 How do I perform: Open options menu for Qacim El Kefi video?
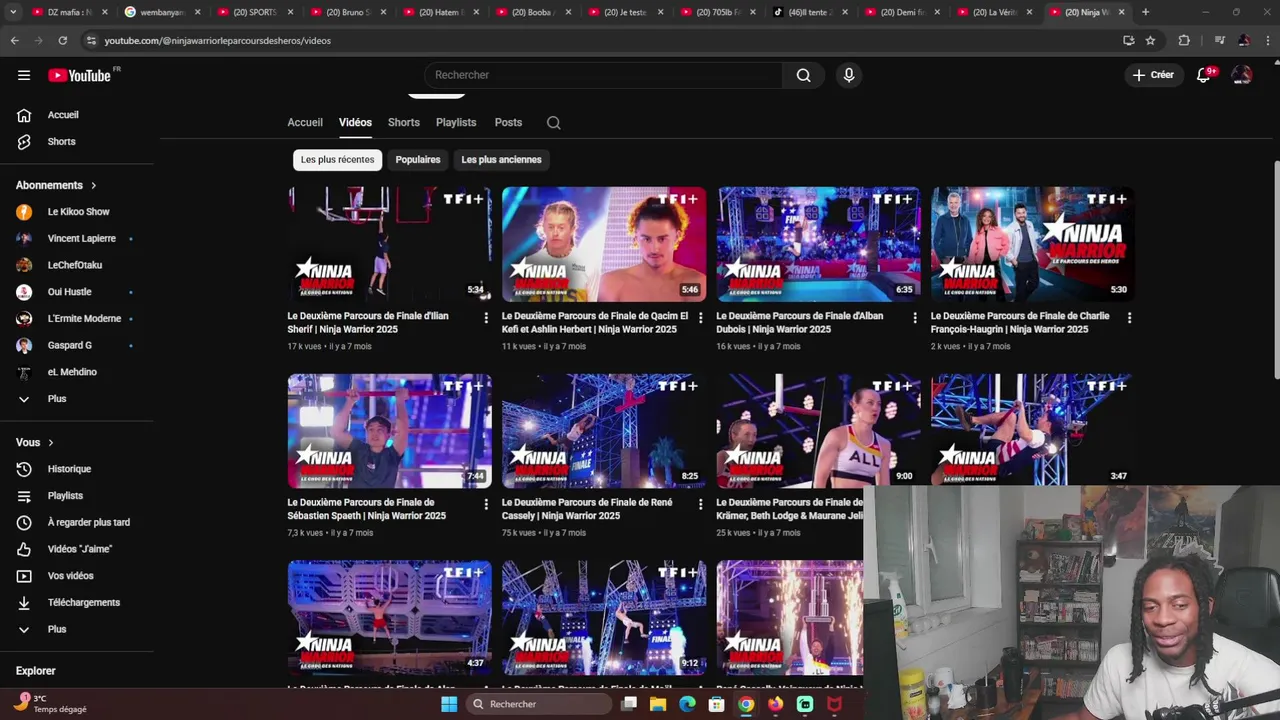700,318
